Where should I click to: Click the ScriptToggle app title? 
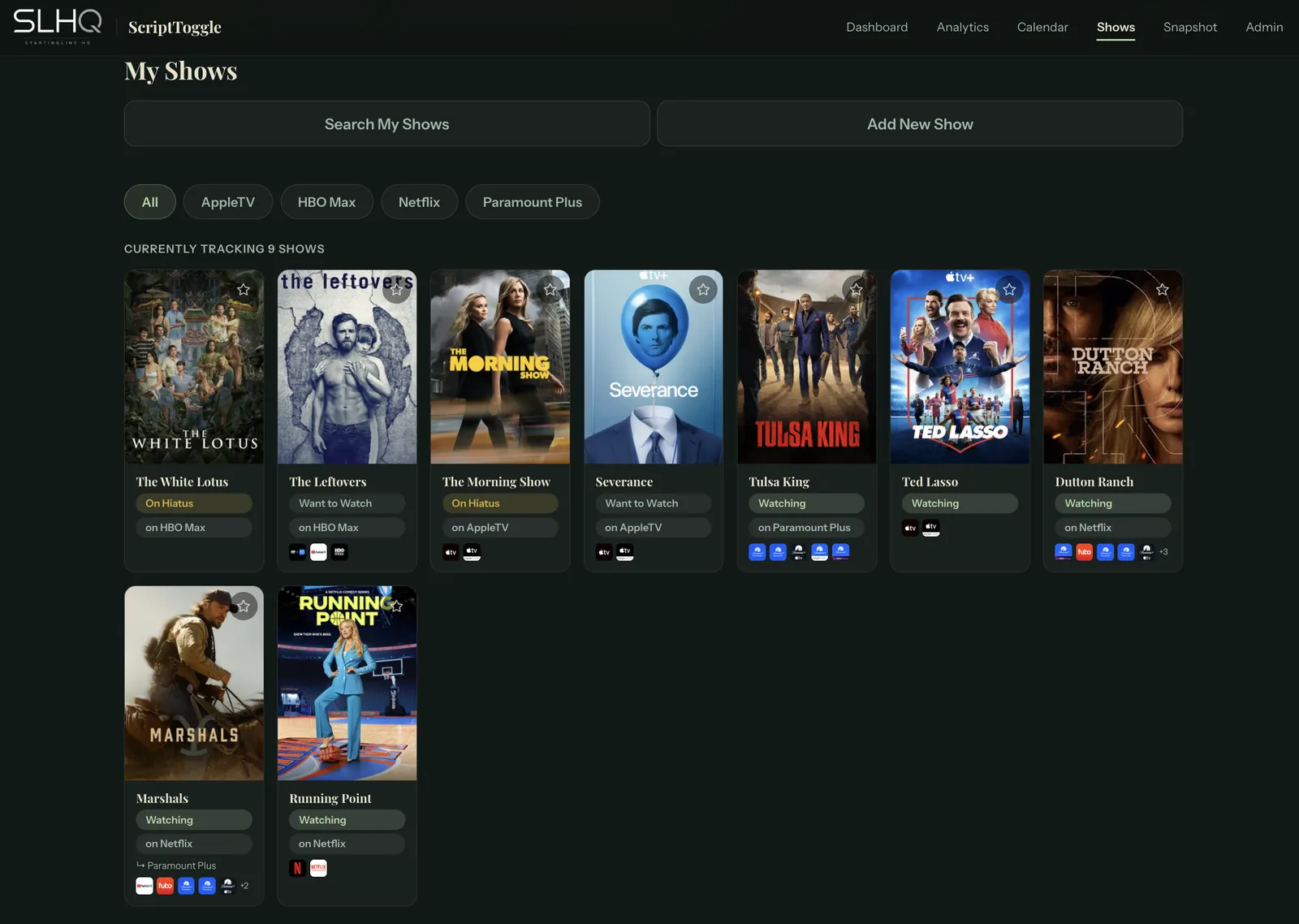coord(175,28)
